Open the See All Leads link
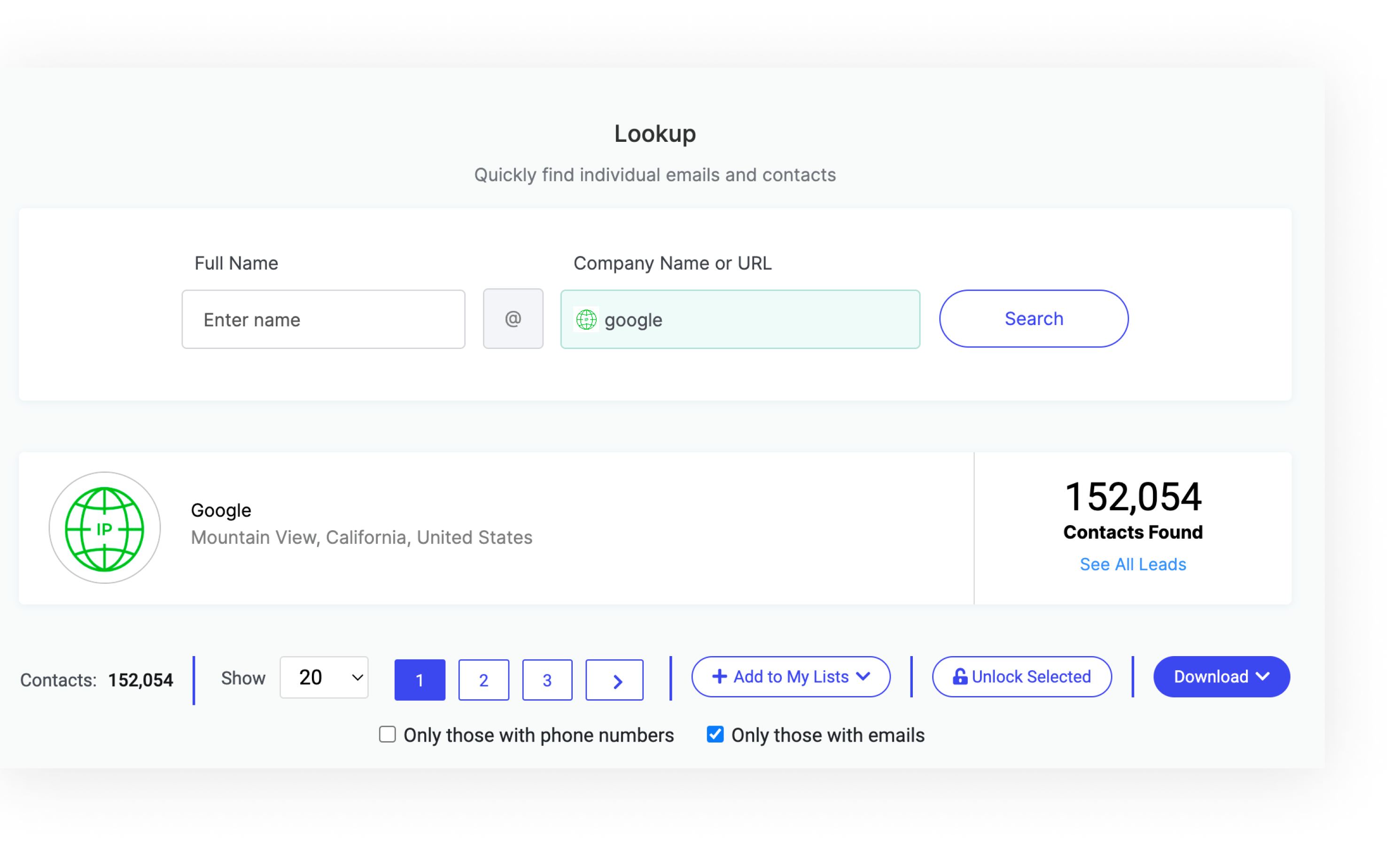The image size is (1400, 851). pyautogui.click(x=1133, y=564)
